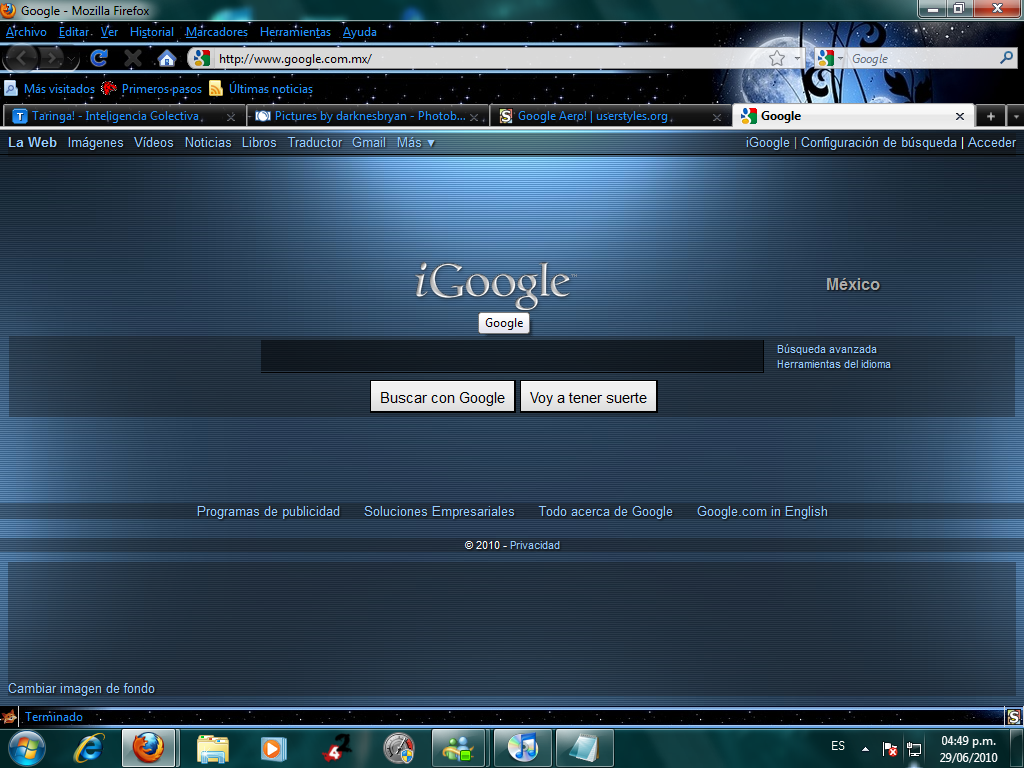The image size is (1024, 768).
Task: Click the Google favicon in the address bar
Action: 202,59
